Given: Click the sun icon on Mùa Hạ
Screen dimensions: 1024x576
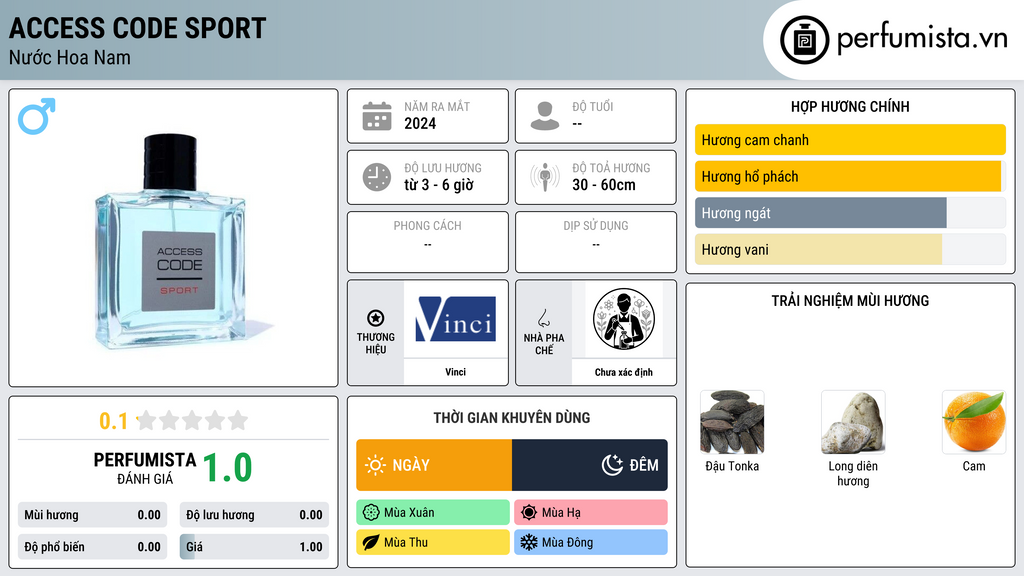Looking at the screenshot, I should pos(529,513).
